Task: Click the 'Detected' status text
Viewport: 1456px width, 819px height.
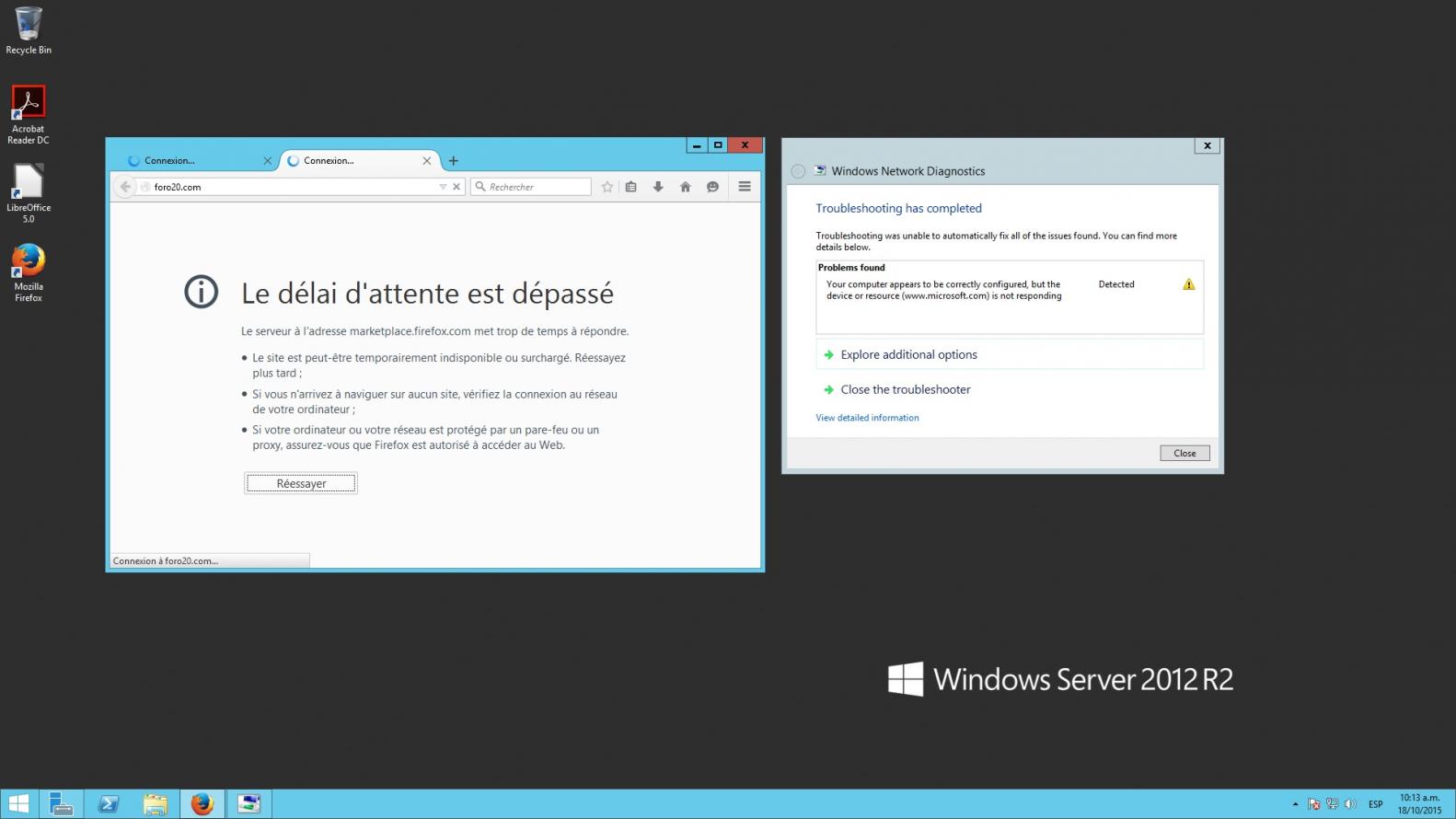Action: coord(1116,284)
